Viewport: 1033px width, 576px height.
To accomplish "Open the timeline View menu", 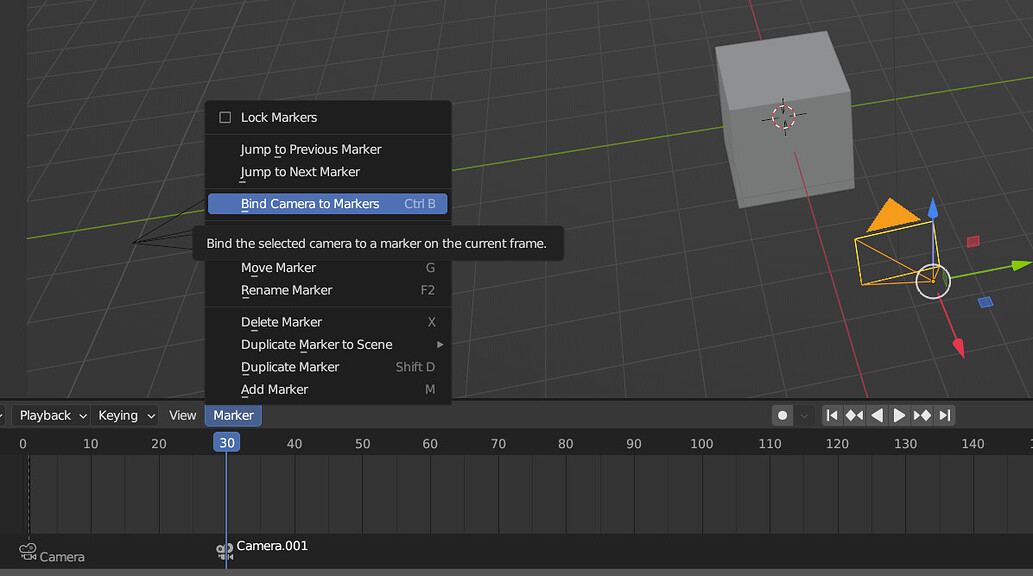I will click(x=182, y=415).
